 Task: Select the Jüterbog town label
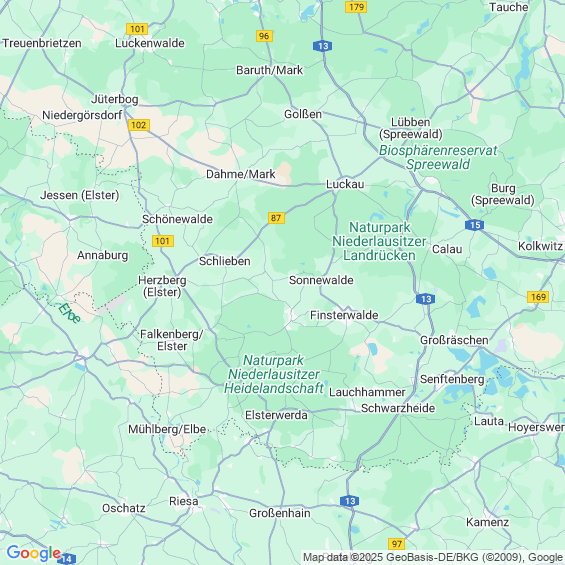click(115, 99)
